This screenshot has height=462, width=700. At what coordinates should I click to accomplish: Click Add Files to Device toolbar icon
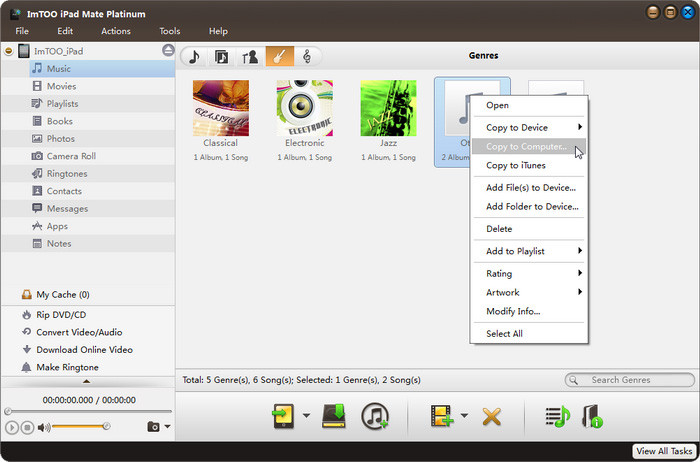point(442,416)
